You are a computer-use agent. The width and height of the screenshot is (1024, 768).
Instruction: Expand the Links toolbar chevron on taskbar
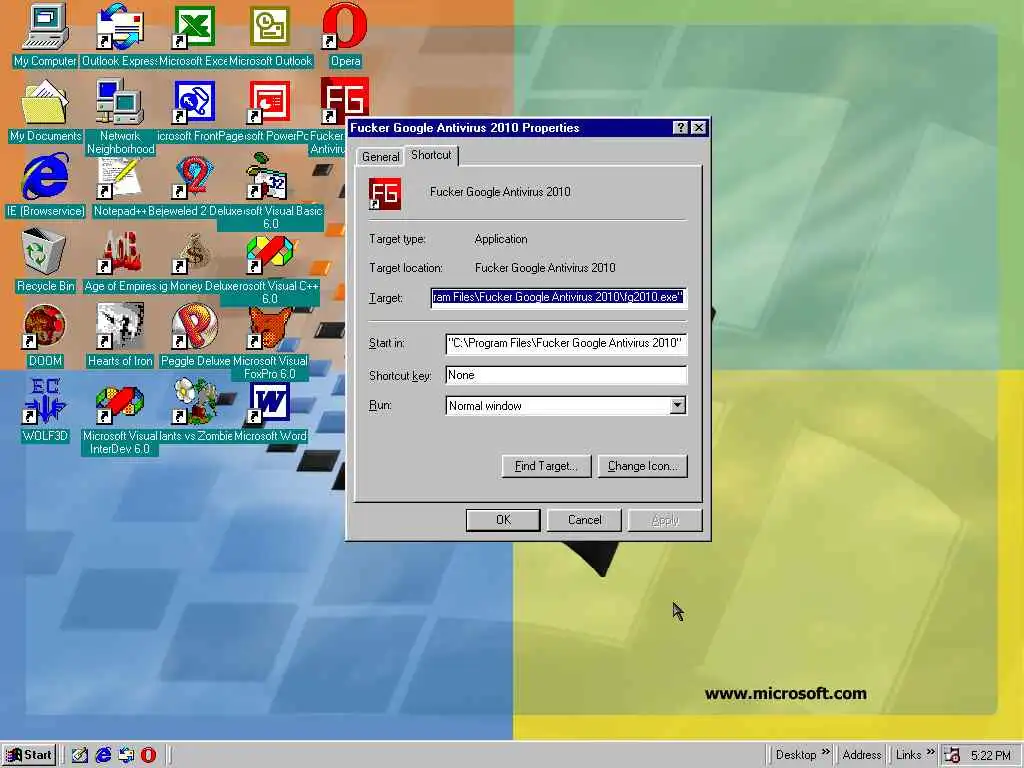(x=931, y=752)
